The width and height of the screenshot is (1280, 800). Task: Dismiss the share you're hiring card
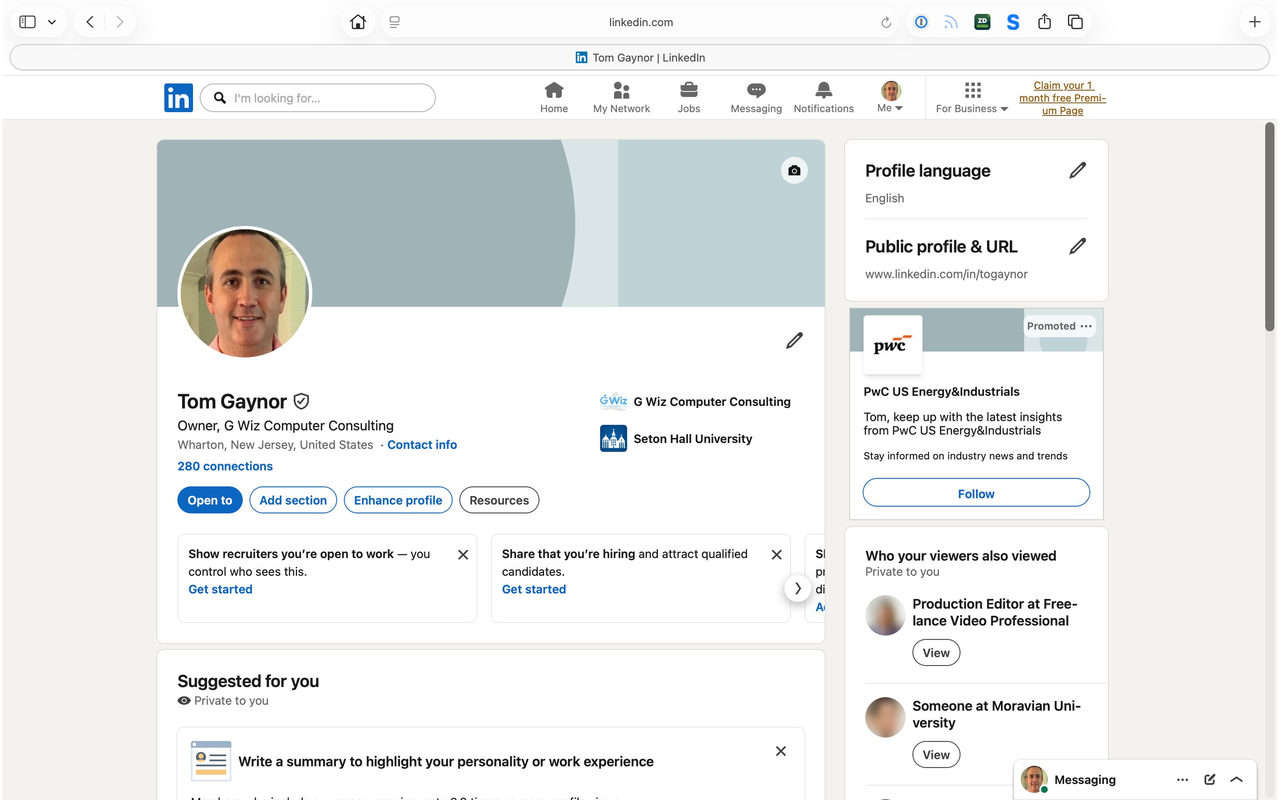click(777, 555)
